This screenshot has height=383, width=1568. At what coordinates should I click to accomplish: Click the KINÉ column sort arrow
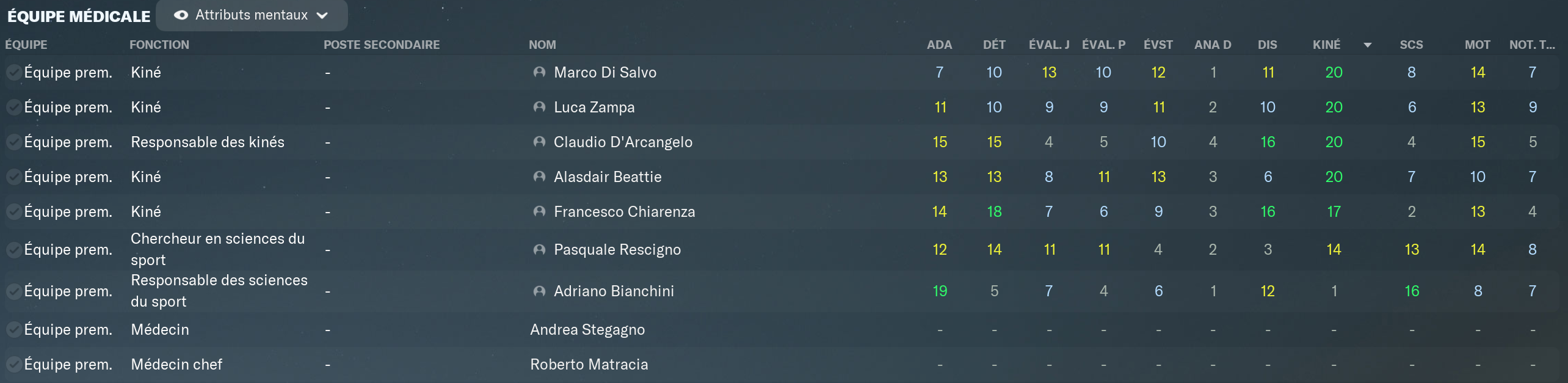[x=1368, y=45]
